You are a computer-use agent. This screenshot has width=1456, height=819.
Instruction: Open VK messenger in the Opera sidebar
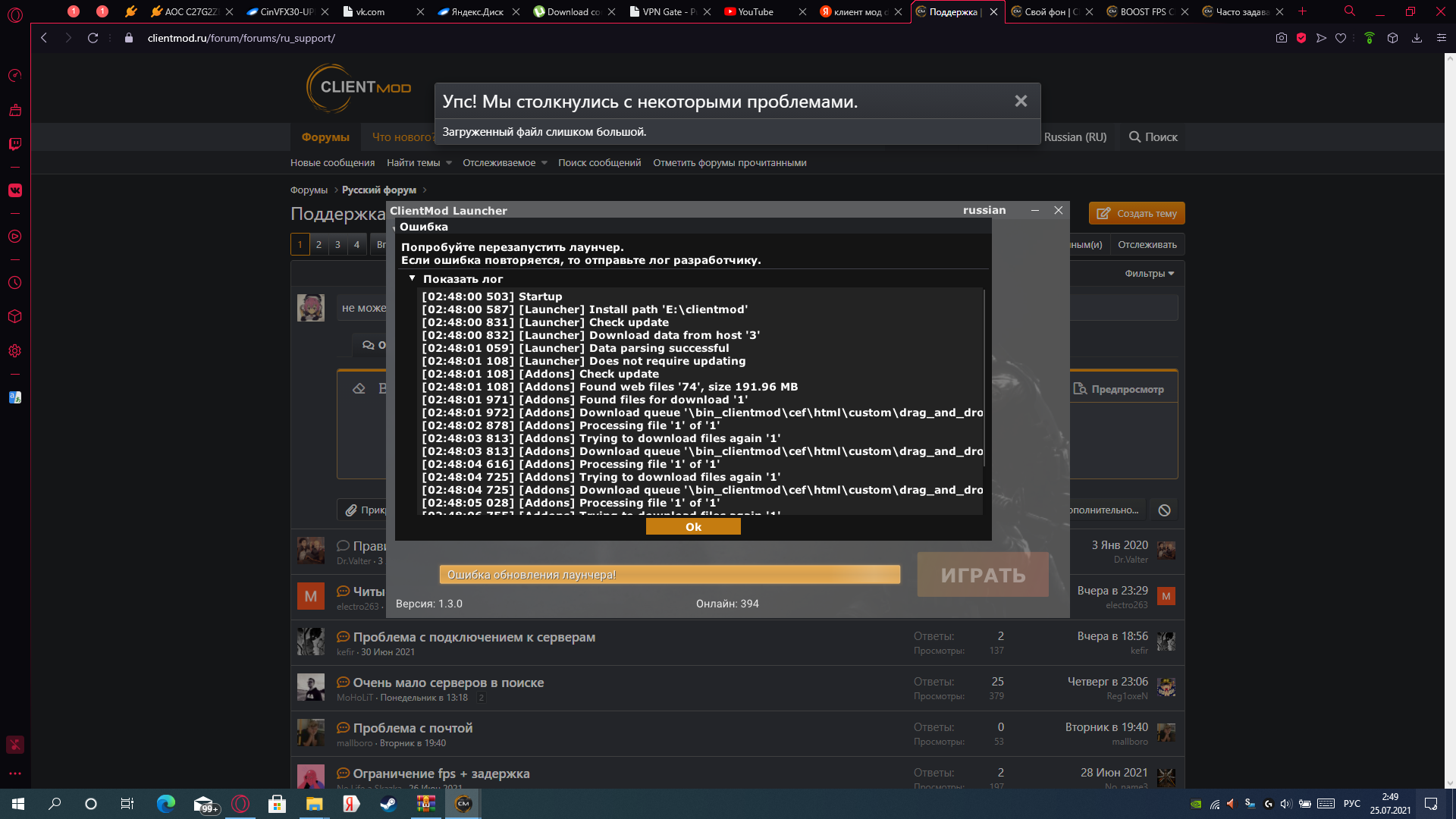(15, 190)
